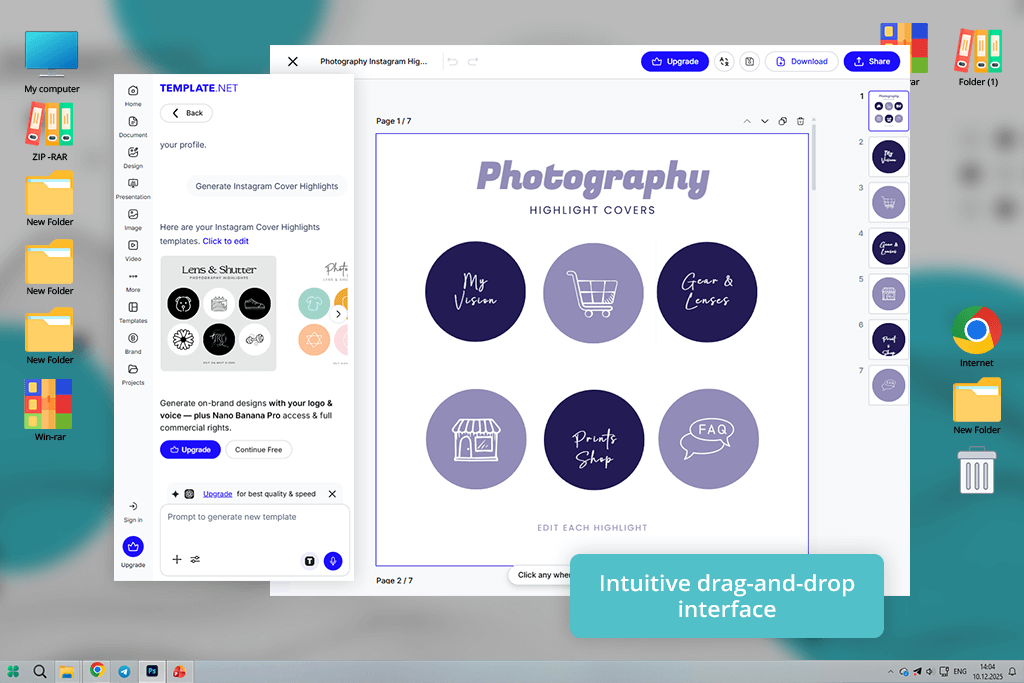Open Chrome from the taskbar

click(x=97, y=671)
